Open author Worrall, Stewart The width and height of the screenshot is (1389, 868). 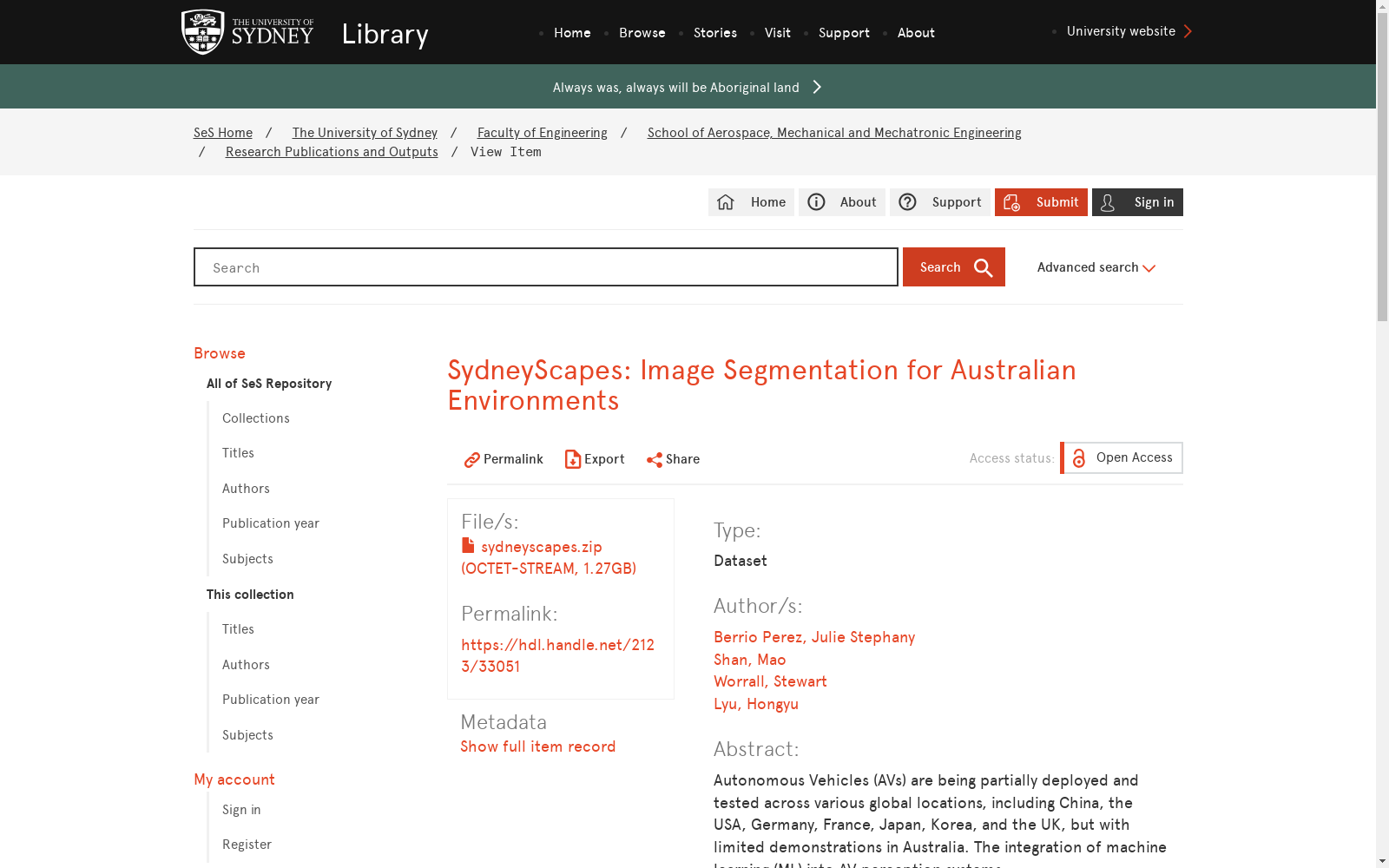[x=770, y=681]
